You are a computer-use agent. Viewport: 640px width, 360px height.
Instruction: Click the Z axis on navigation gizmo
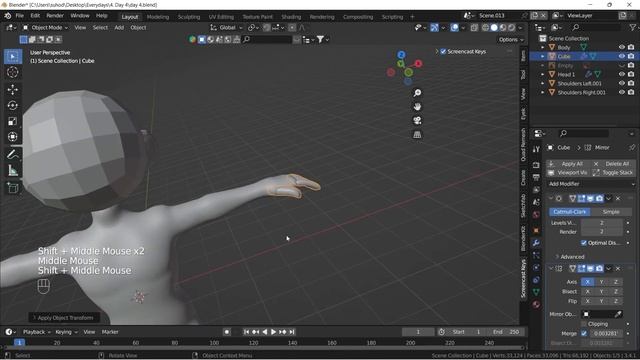tap(401, 55)
